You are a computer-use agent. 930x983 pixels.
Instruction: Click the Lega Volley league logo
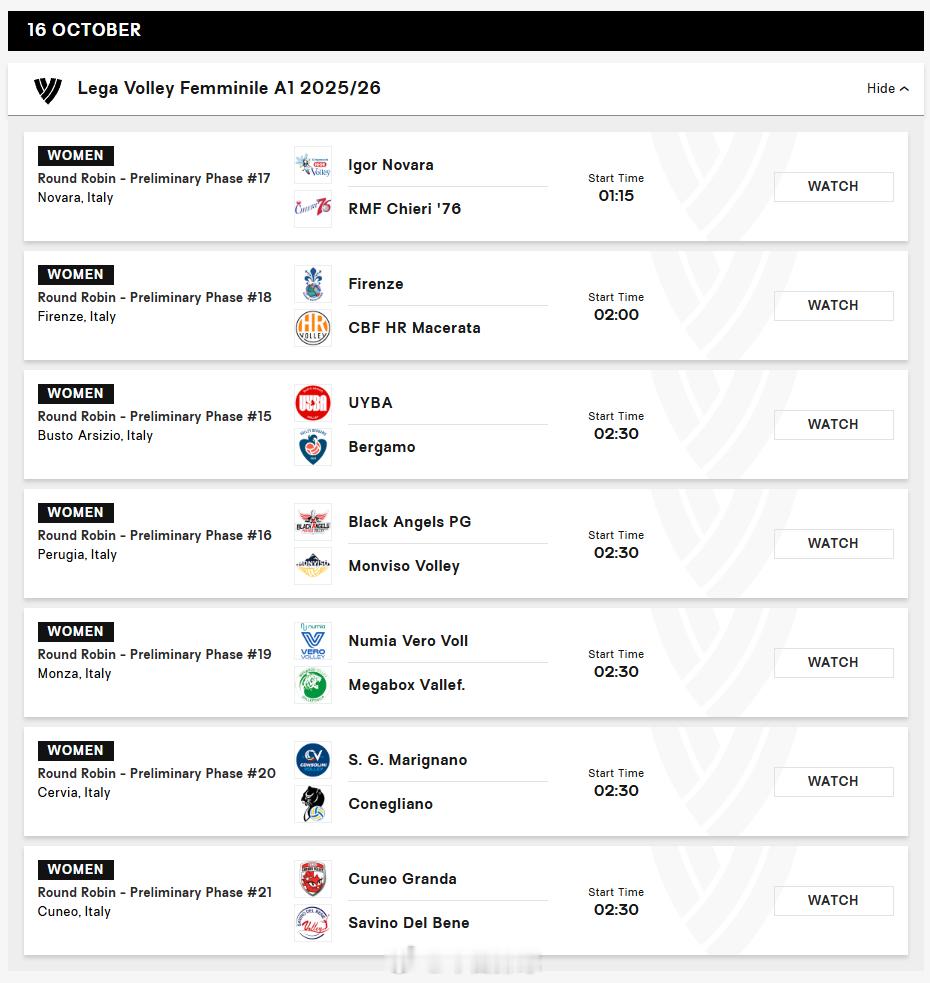[47, 89]
